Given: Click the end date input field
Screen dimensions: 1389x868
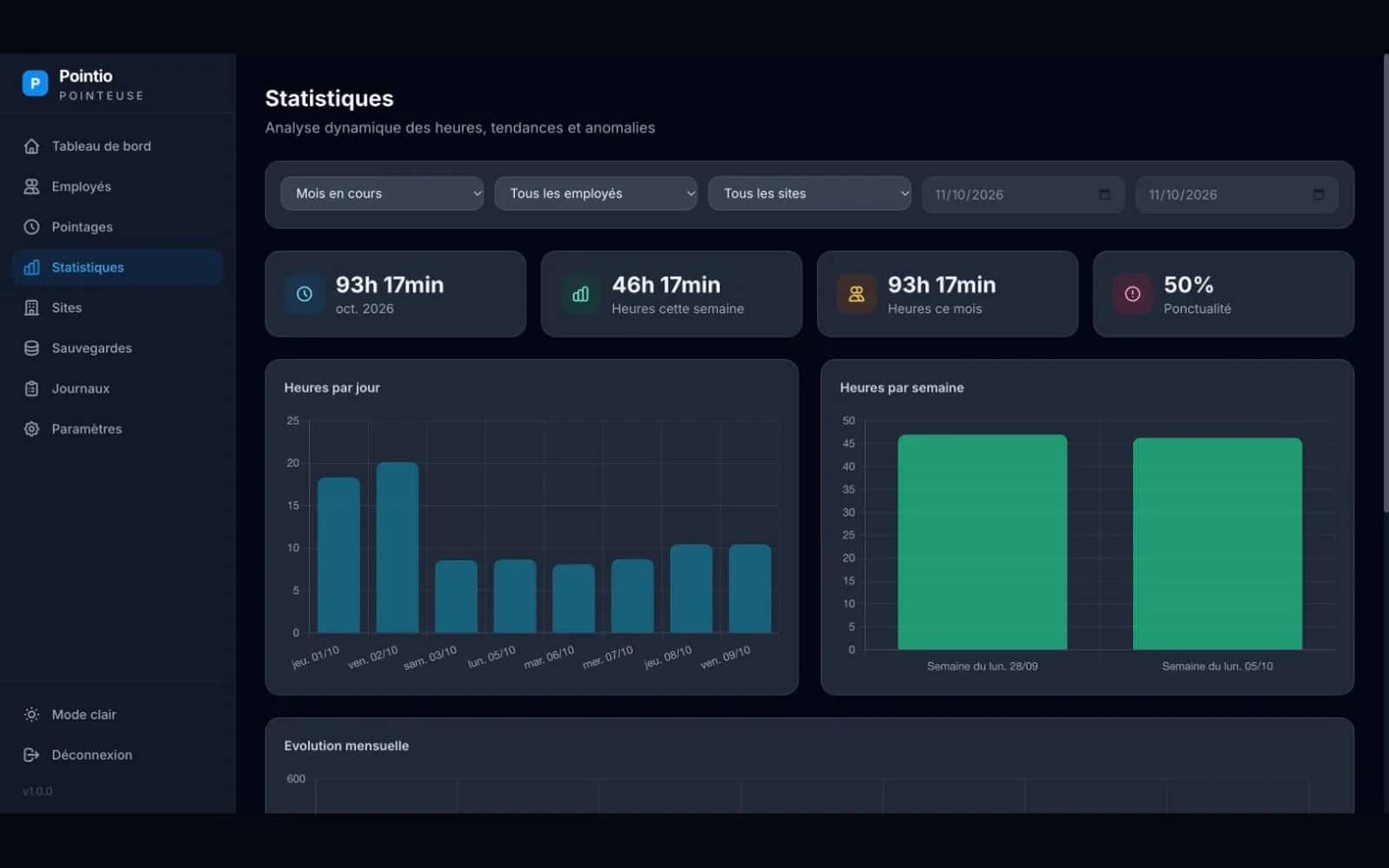Looking at the screenshot, I should [1237, 194].
